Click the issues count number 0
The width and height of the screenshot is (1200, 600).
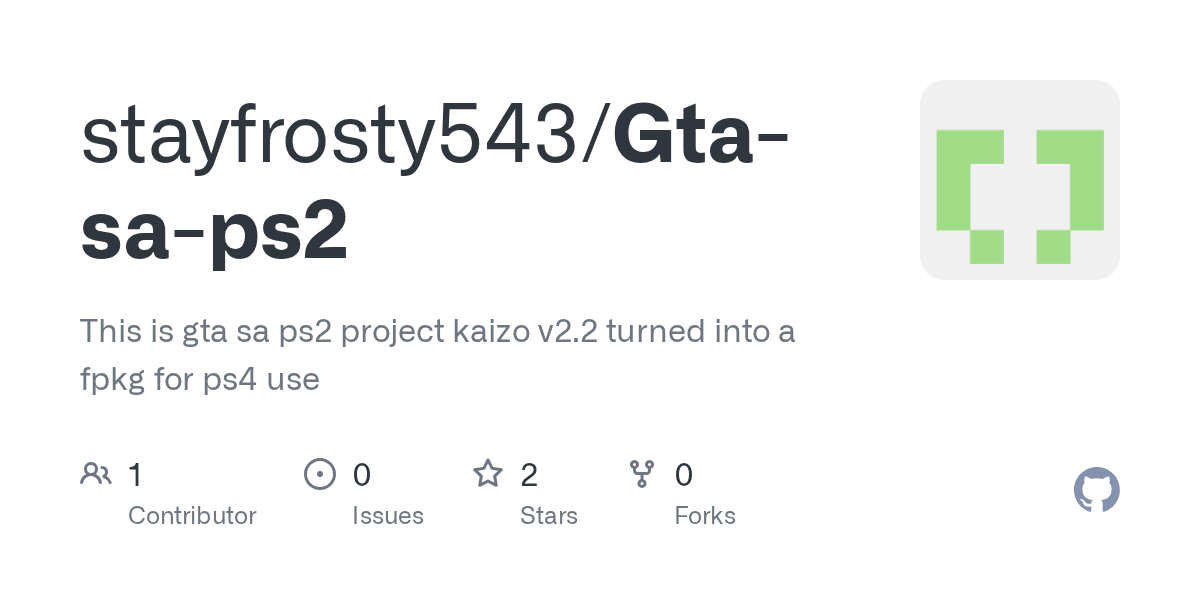362,474
